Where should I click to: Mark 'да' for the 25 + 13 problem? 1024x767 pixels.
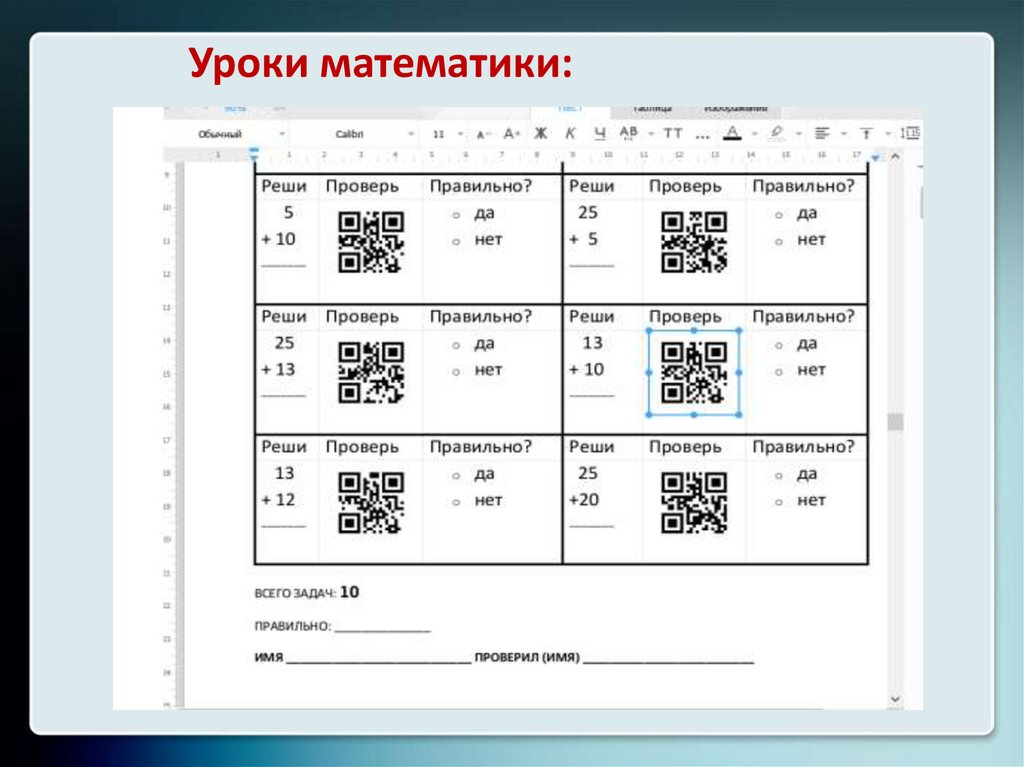(x=456, y=346)
